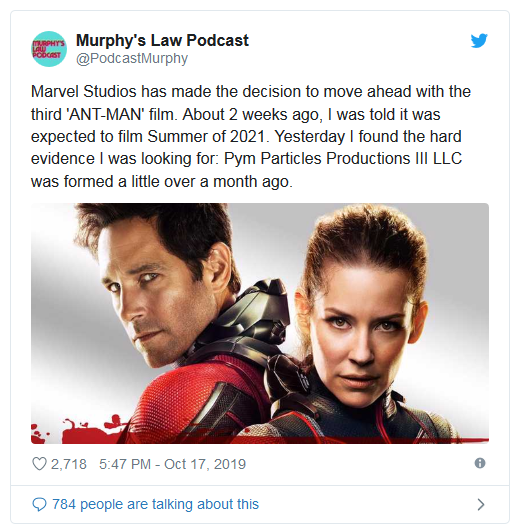Screen dimensions: 519x532
Task: Click the speech bubble reply icon
Action: pyautogui.click(x=39, y=504)
